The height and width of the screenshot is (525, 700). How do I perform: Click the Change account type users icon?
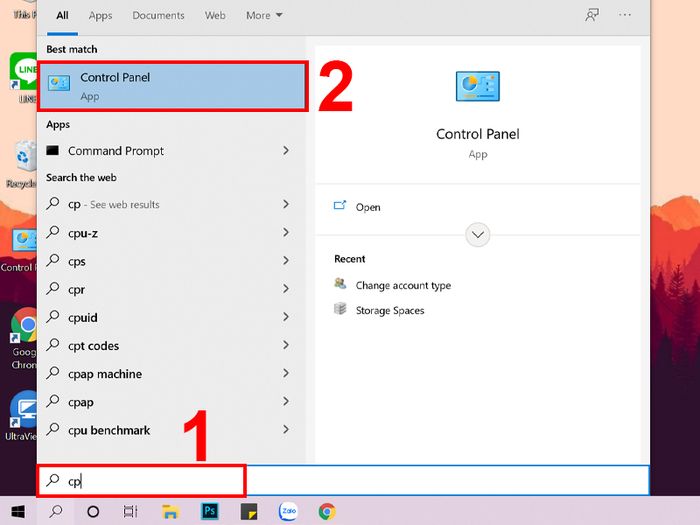[340, 283]
